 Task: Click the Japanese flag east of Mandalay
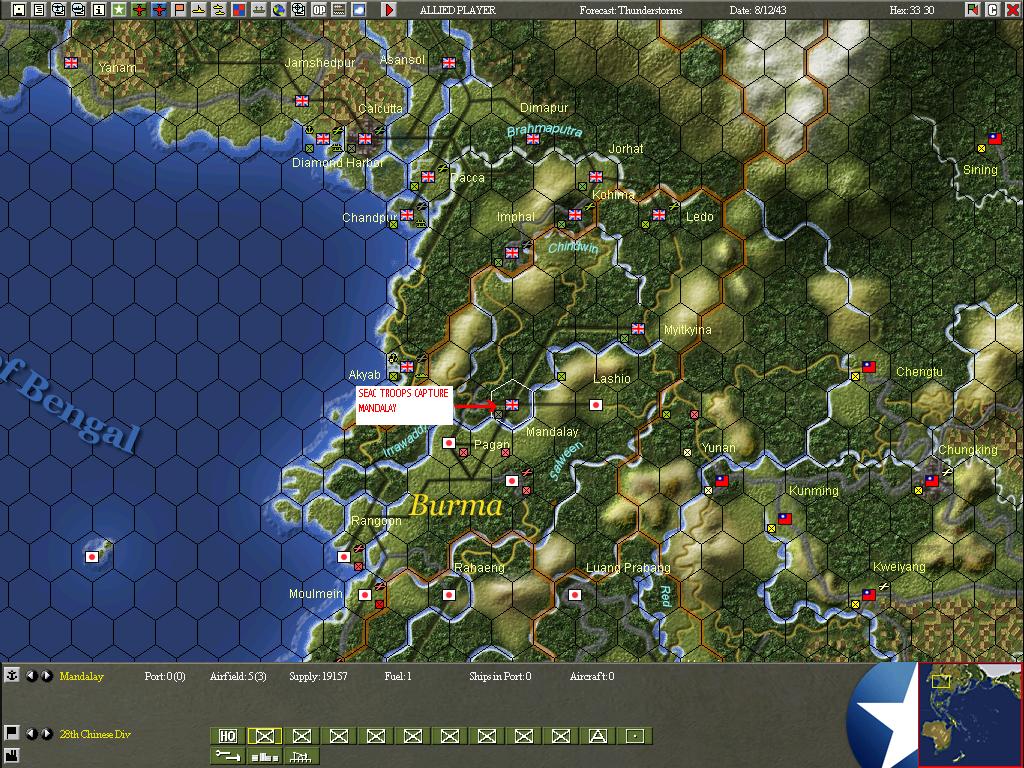(596, 405)
